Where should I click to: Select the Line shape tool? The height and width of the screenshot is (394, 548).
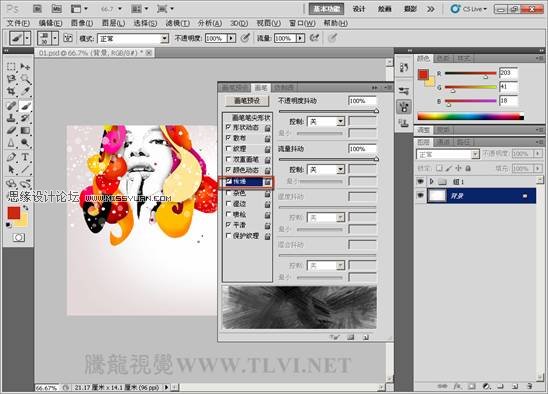(25, 170)
